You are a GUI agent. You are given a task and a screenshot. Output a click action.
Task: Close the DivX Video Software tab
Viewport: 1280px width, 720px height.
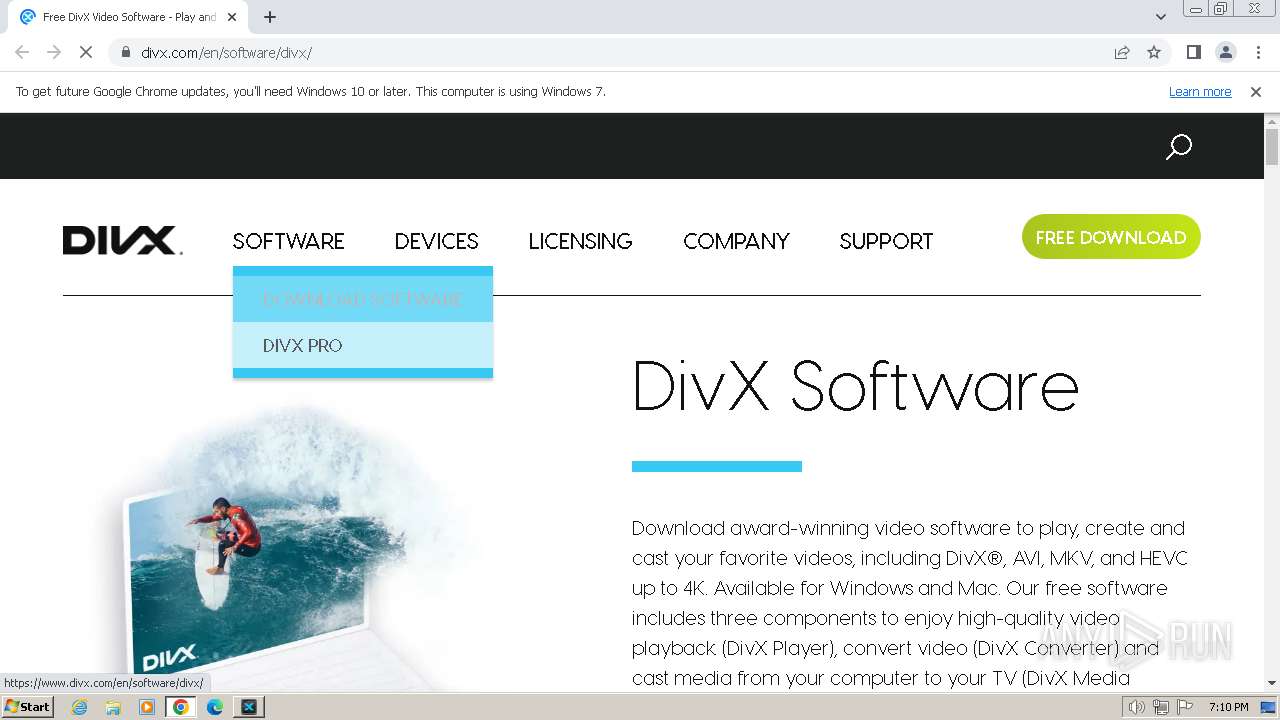[x=232, y=17]
